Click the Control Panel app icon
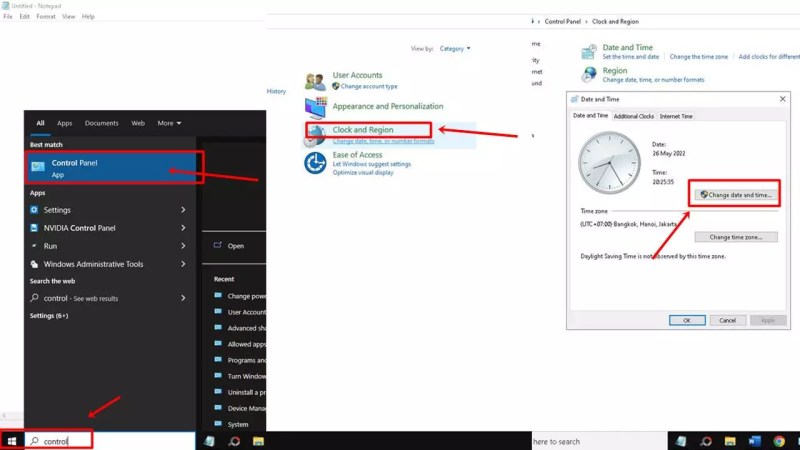 click(x=38, y=166)
